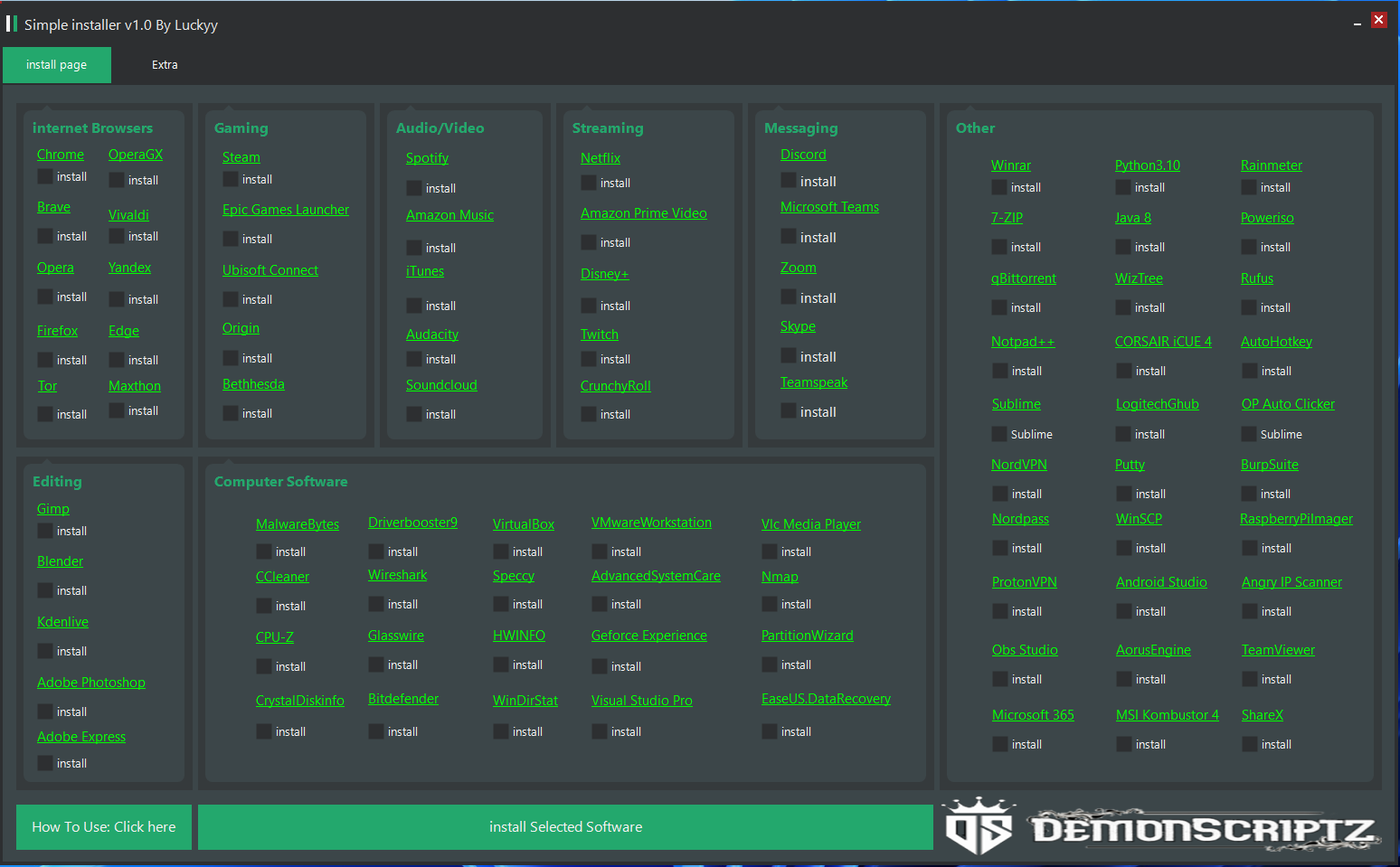Check the install box under Chrome
The width and height of the screenshot is (1400, 867).
[45, 177]
